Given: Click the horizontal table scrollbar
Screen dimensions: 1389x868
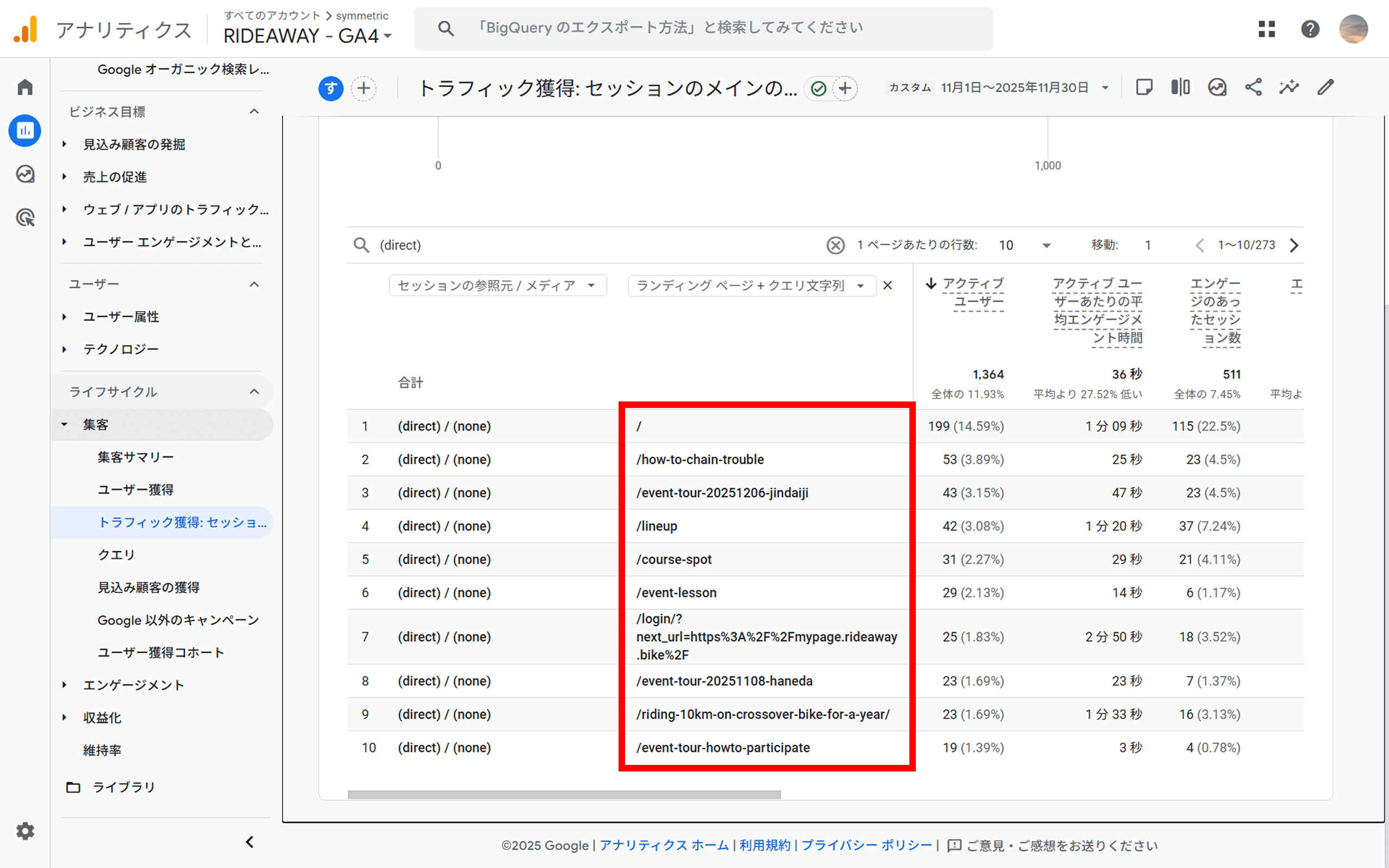Looking at the screenshot, I should pos(564,795).
